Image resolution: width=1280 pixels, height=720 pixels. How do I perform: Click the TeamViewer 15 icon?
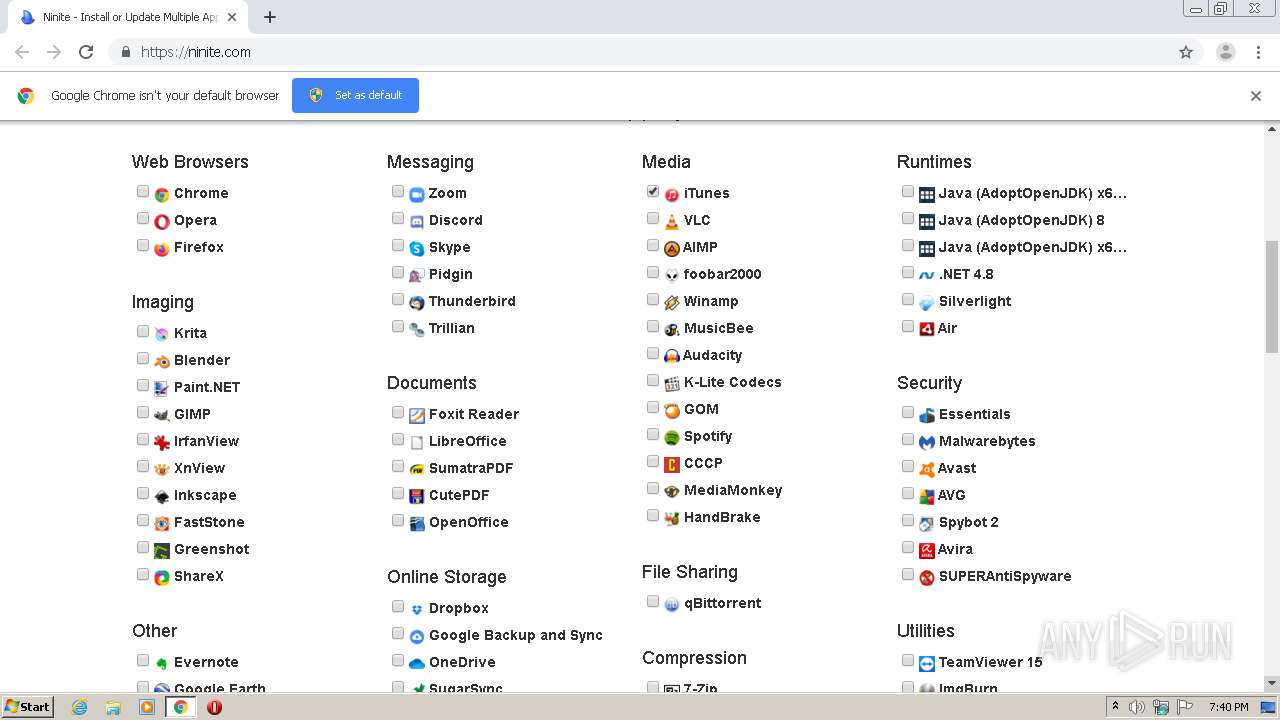927,663
